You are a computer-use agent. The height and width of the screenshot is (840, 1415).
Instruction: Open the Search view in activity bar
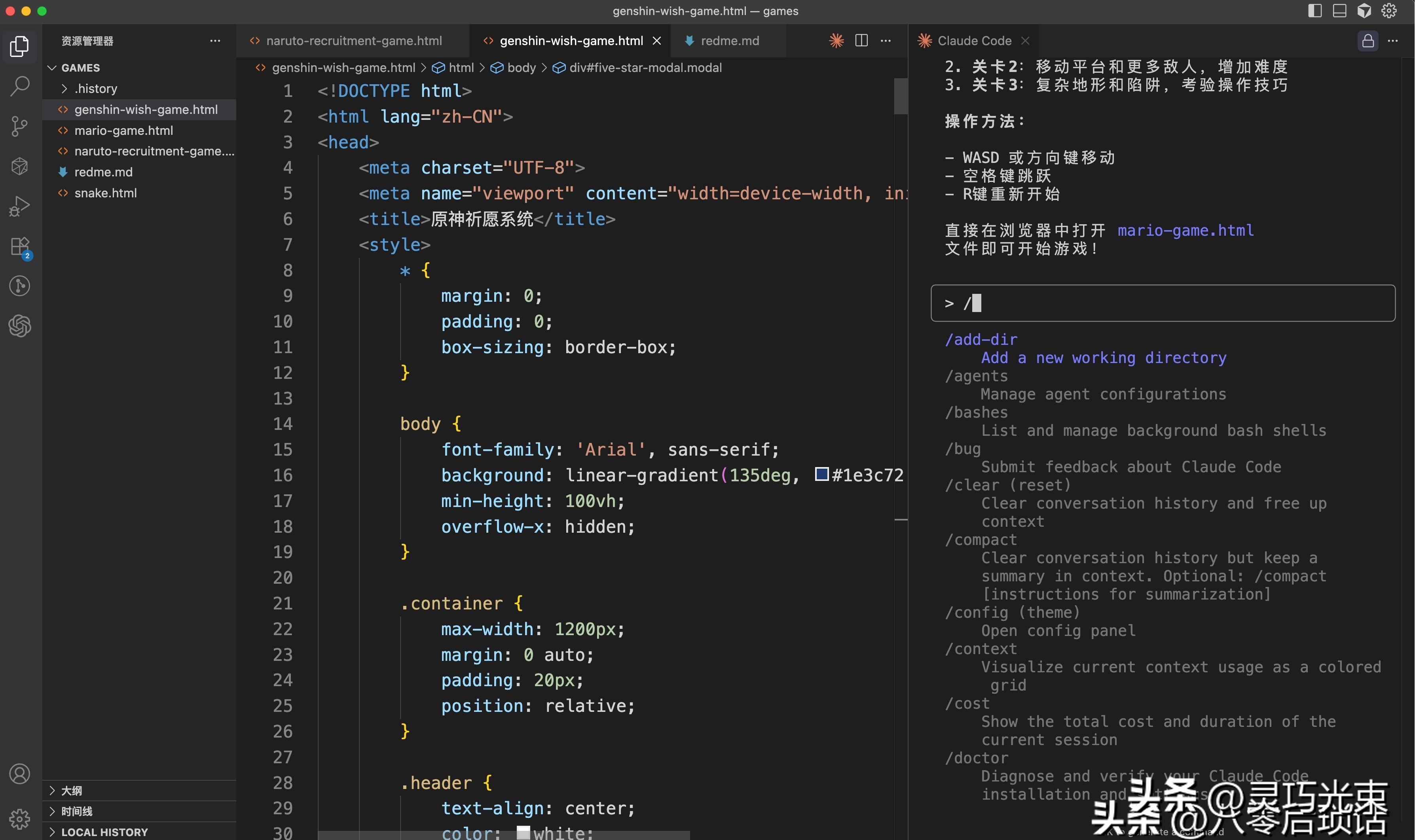click(20, 86)
